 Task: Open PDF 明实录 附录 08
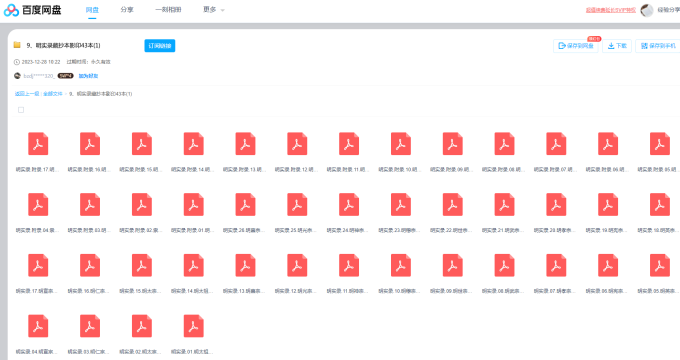tap(504, 144)
